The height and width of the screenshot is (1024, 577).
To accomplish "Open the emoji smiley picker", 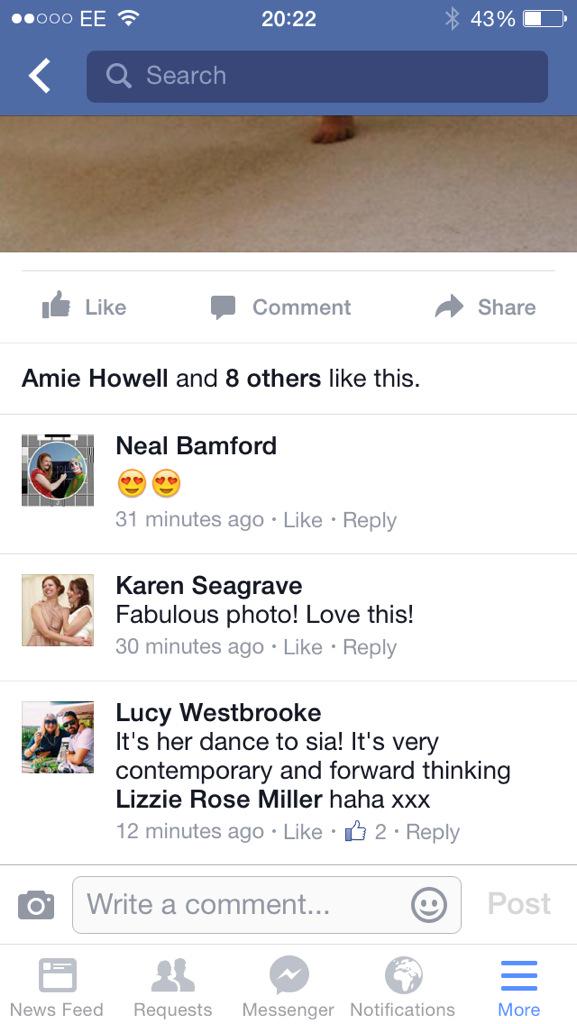I will [x=429, y=905].
